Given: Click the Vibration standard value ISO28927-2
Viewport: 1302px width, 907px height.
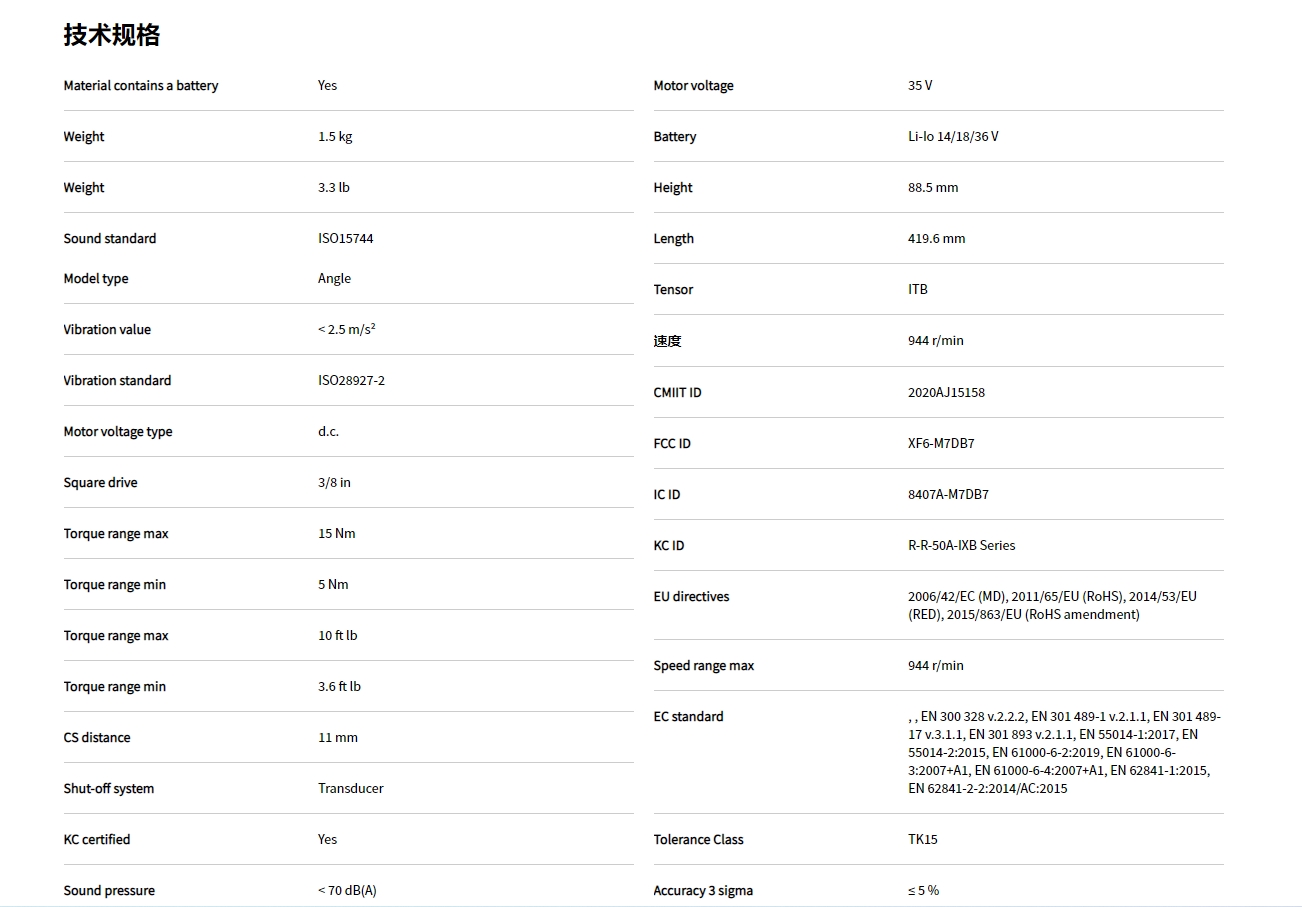Looking at the screenshot, I should click(x=351, y=380).
